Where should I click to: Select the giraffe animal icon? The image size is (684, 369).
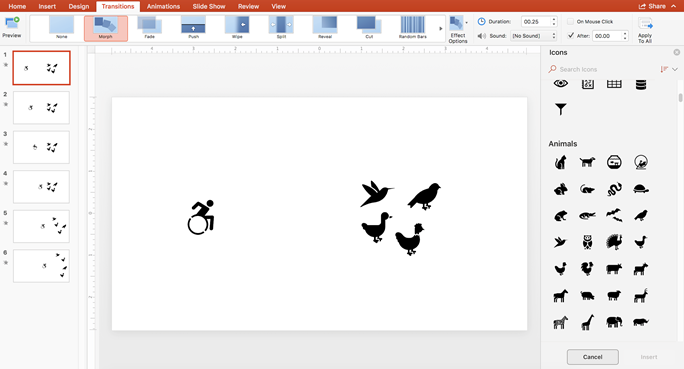point(588,322)
